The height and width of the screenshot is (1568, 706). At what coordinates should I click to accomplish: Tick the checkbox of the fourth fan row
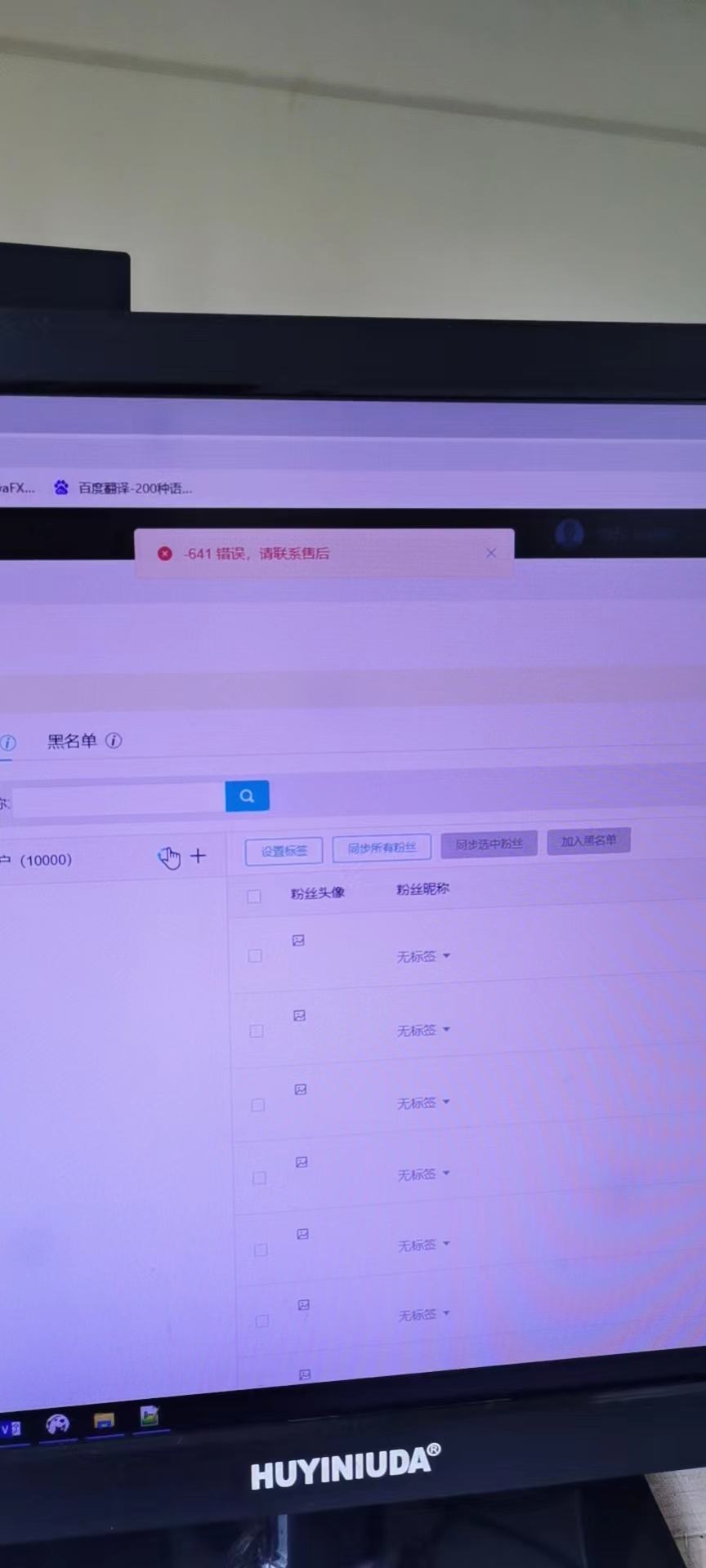click(260, 1178)
